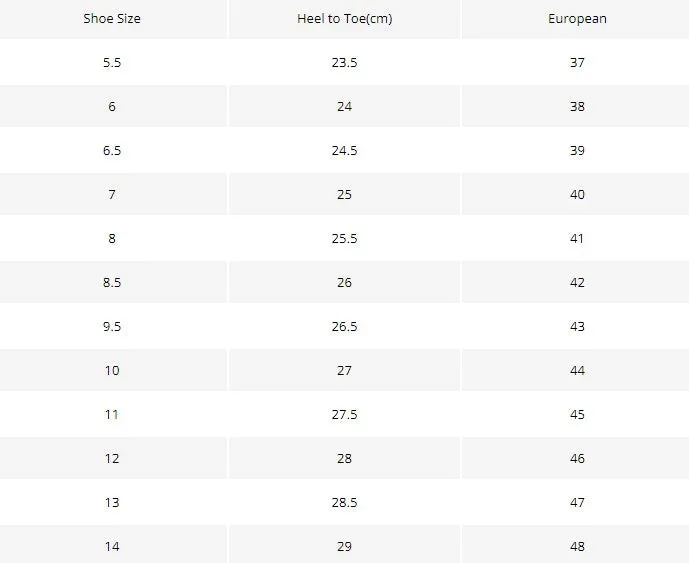This screenshot has width=689, height=563.
Task: Select shoe size 6.5 cell
Action: pos(112,150)
